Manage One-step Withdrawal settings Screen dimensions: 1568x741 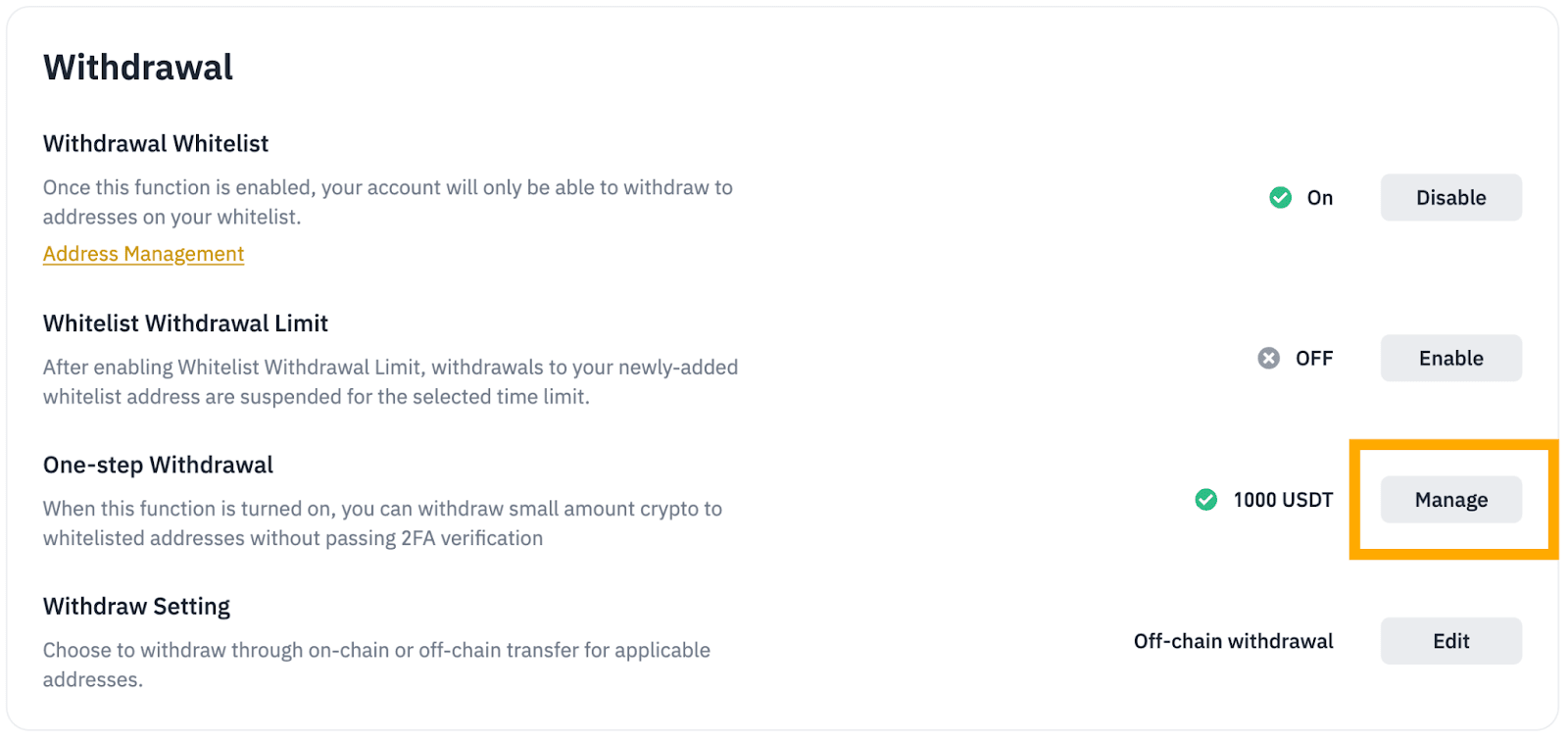point(1450,500)
